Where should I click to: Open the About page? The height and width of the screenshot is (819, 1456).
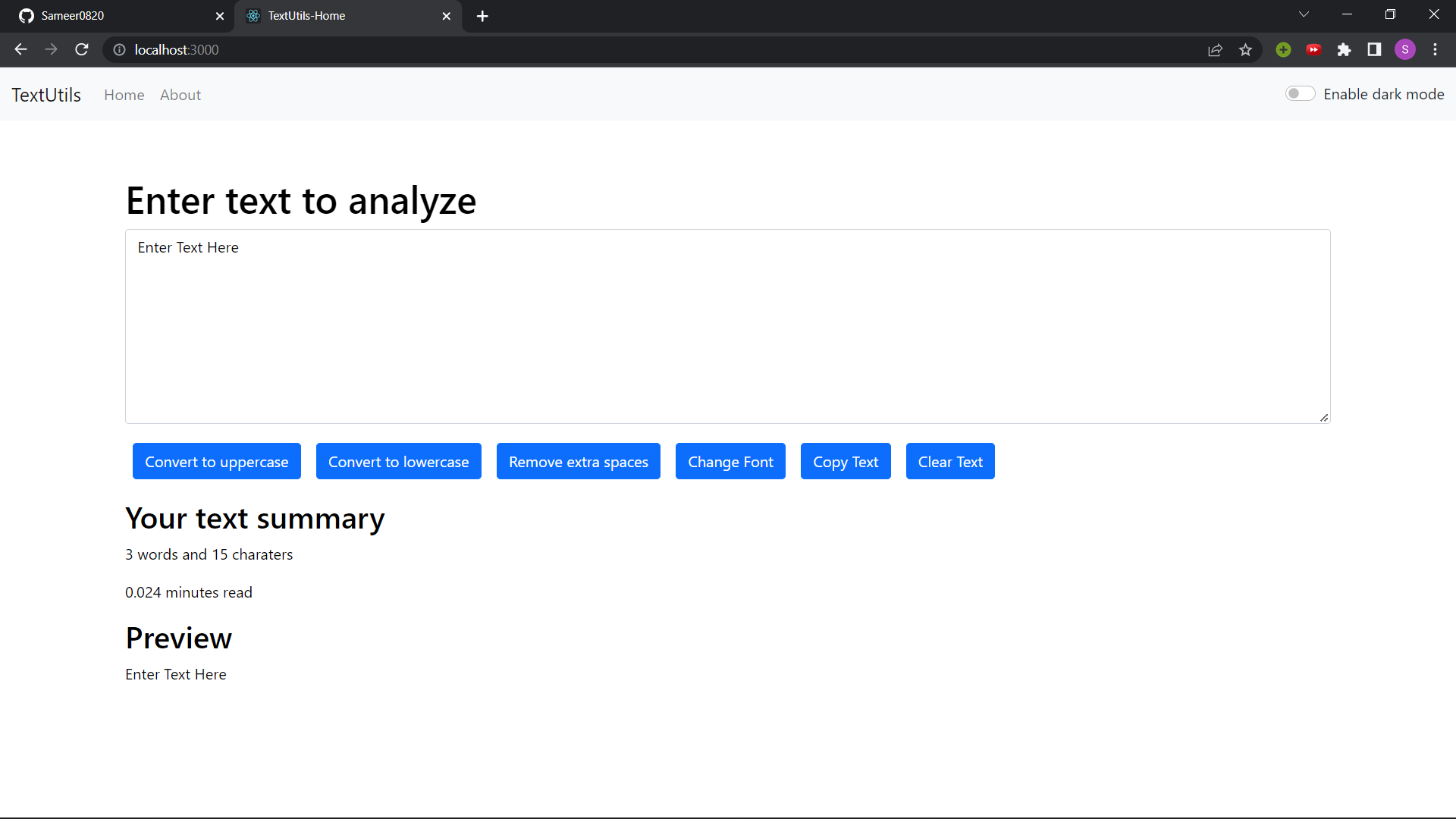click(x=180, y=95)
